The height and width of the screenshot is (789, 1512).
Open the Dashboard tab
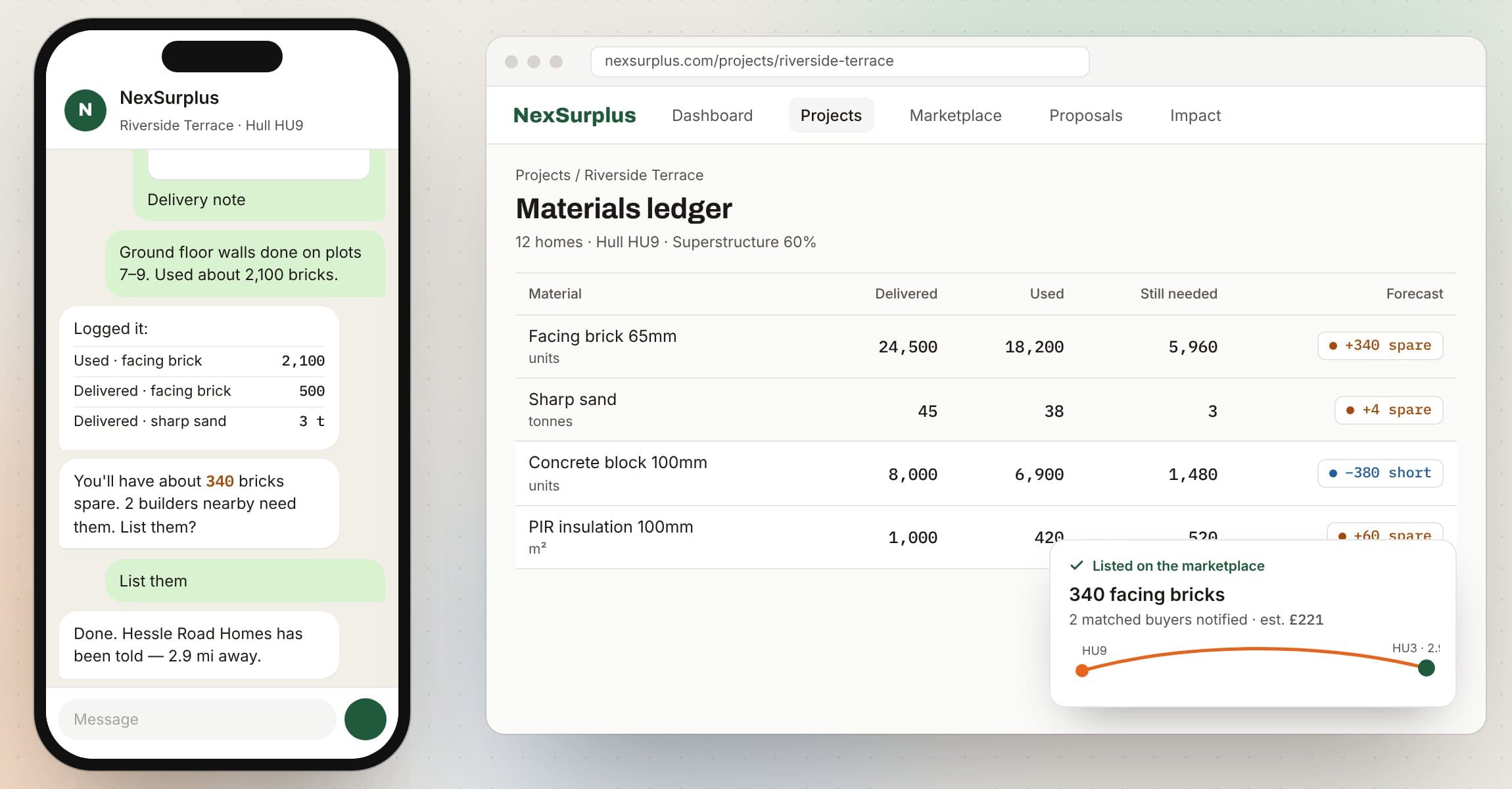pos(712,115)
